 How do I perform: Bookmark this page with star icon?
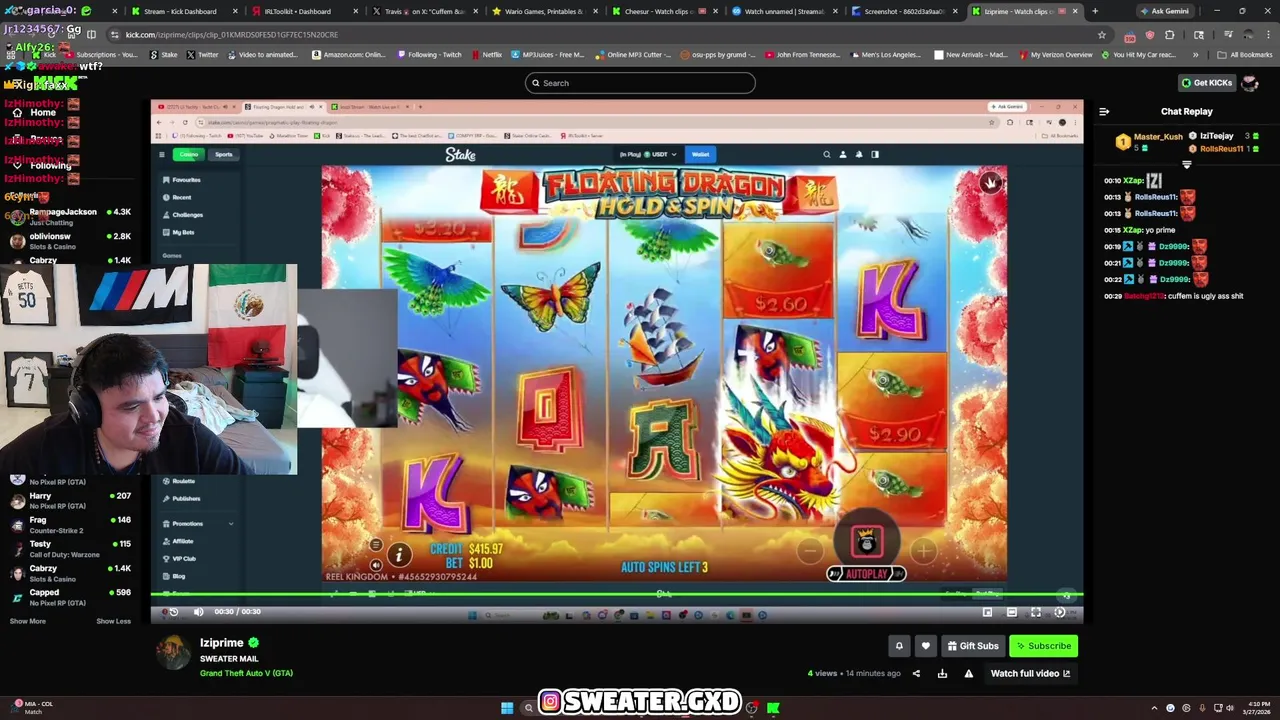coord(1102,34)
